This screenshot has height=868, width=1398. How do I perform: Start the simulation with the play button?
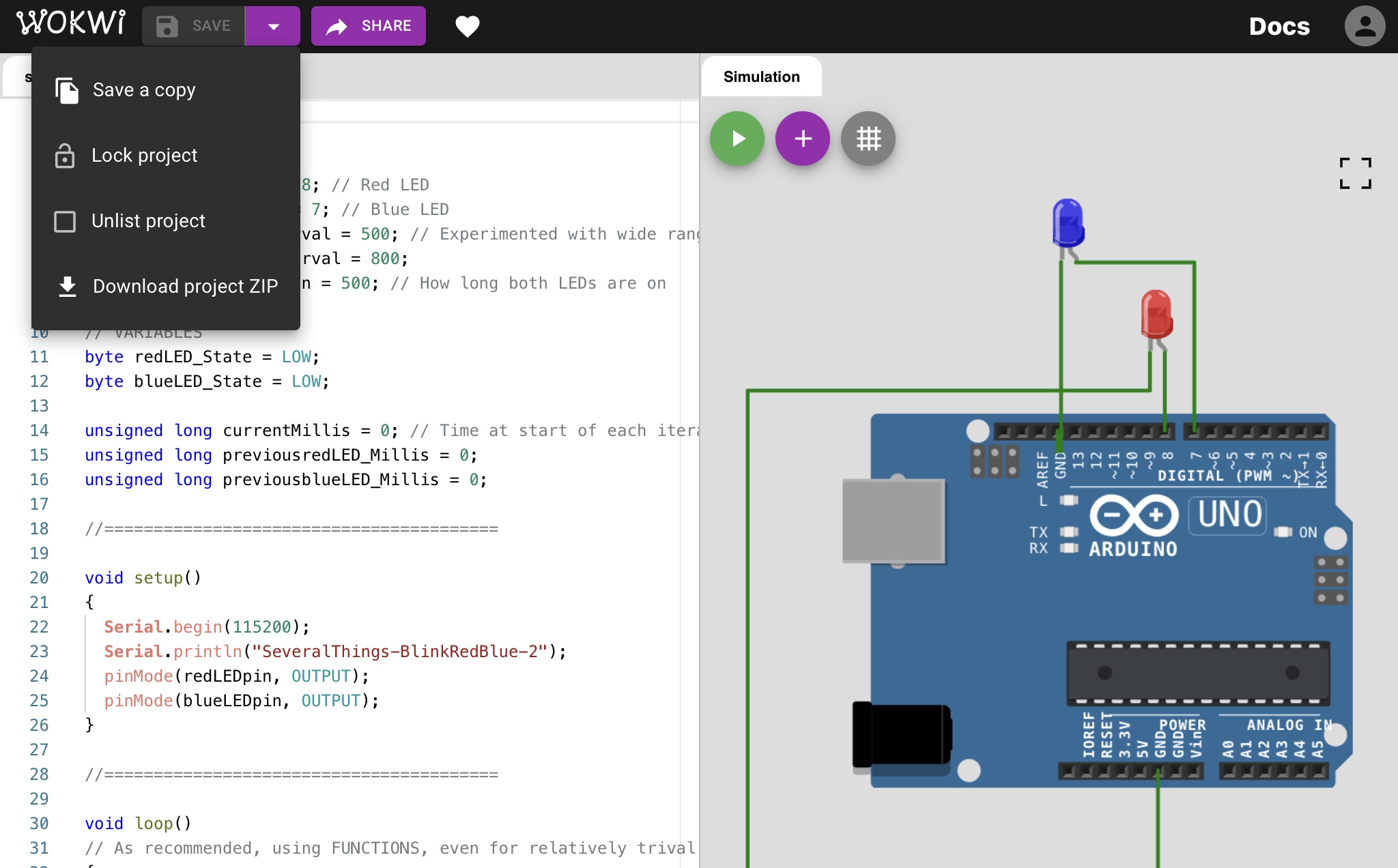coord(737,139)
